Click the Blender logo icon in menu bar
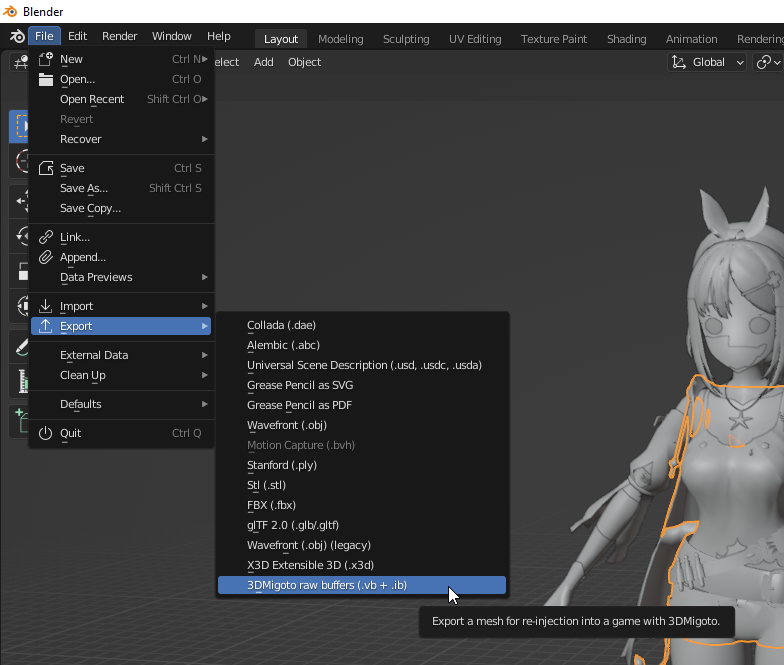Screen dimensions: 784x665 tap(17, 36)
